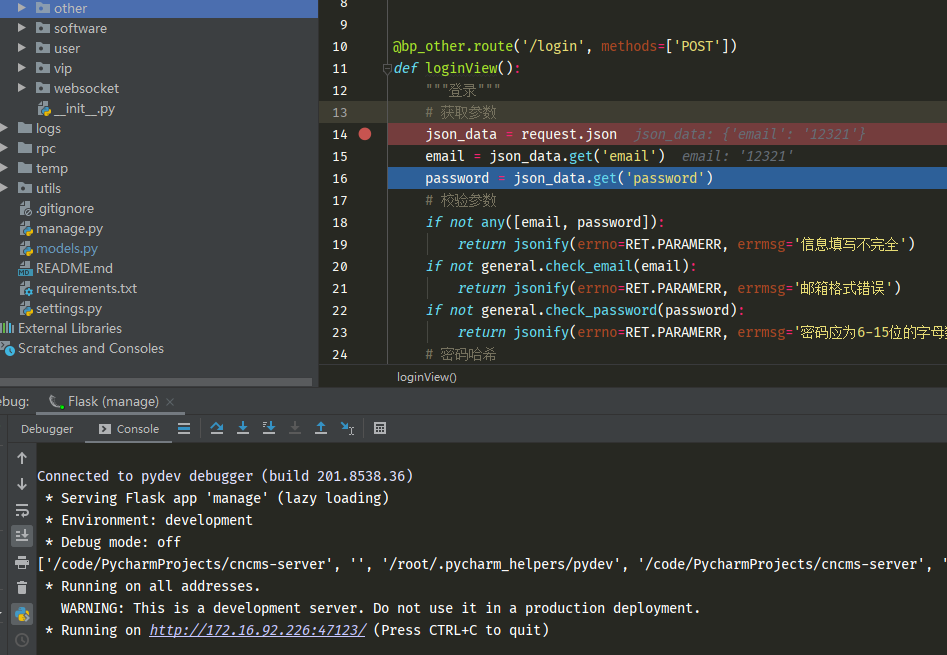Image resolution: width=947 pixels, height=655 pixels.
Task: Toggle soft-wrap in console
Action: (22, 510)
